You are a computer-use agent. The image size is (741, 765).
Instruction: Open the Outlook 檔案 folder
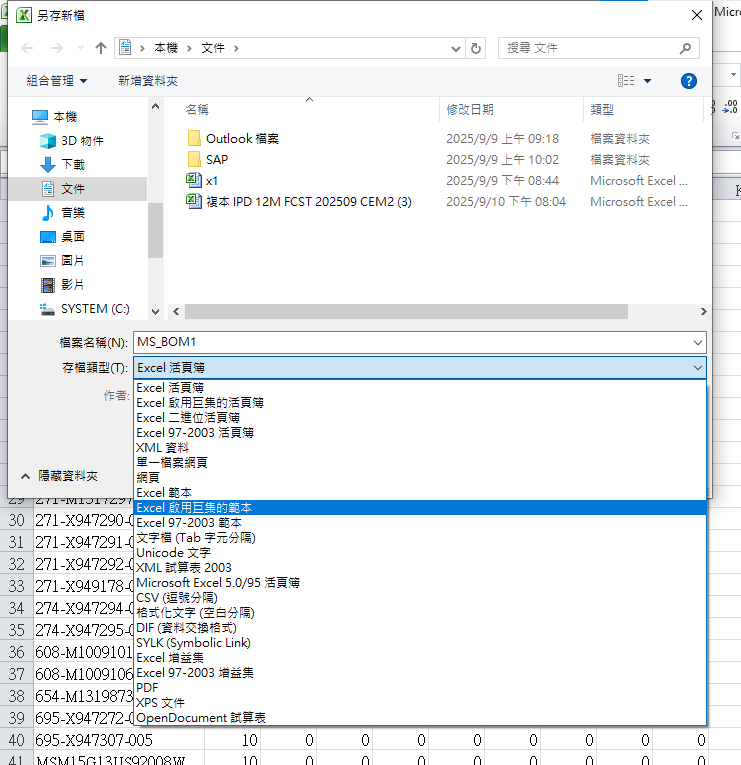click(x=242, y=139)
